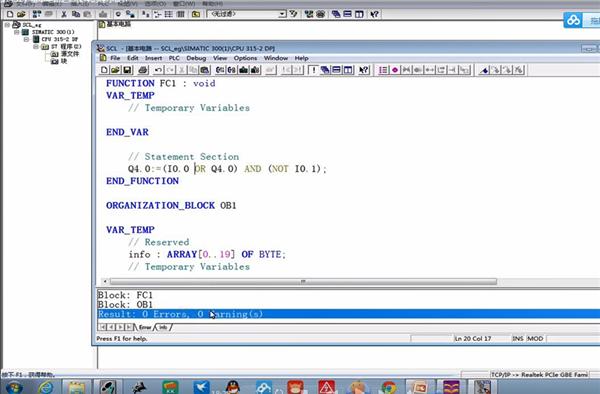Click Download icon in SIMATIC Manager toolbar
Image resolution: width=600 pixels, height=394 pixels.
pos(103,14)
